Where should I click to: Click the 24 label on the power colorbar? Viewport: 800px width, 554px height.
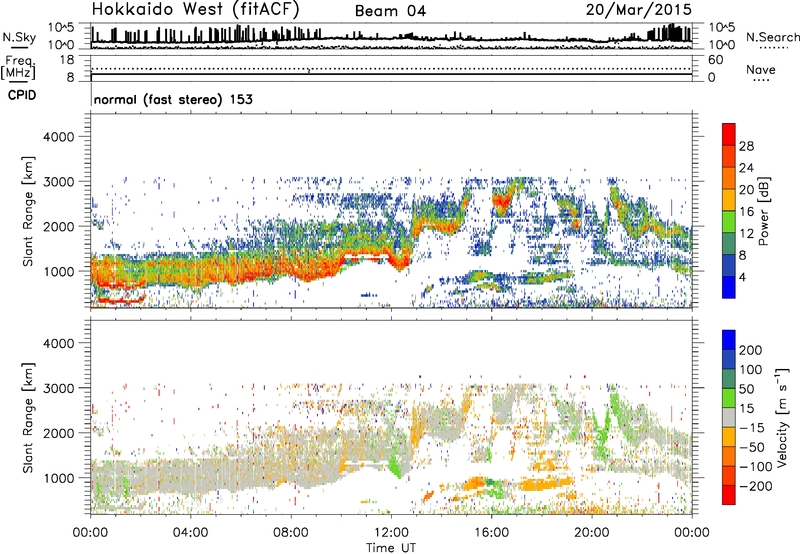tap(746, 168)
